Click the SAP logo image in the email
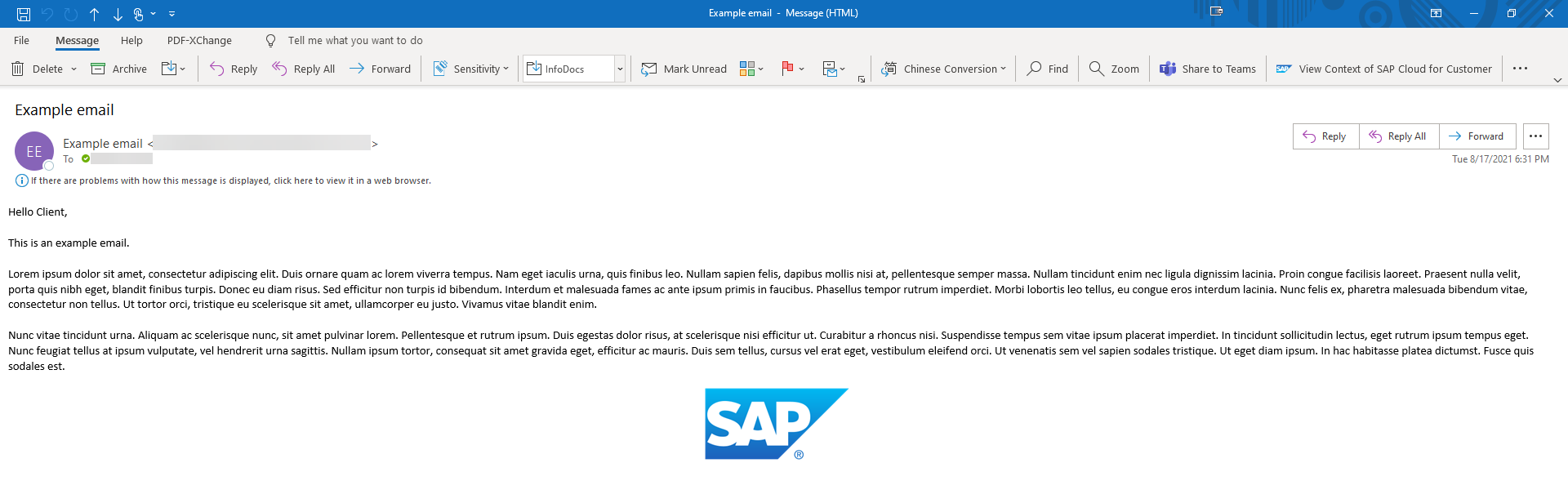 click(x=777, y=424)
